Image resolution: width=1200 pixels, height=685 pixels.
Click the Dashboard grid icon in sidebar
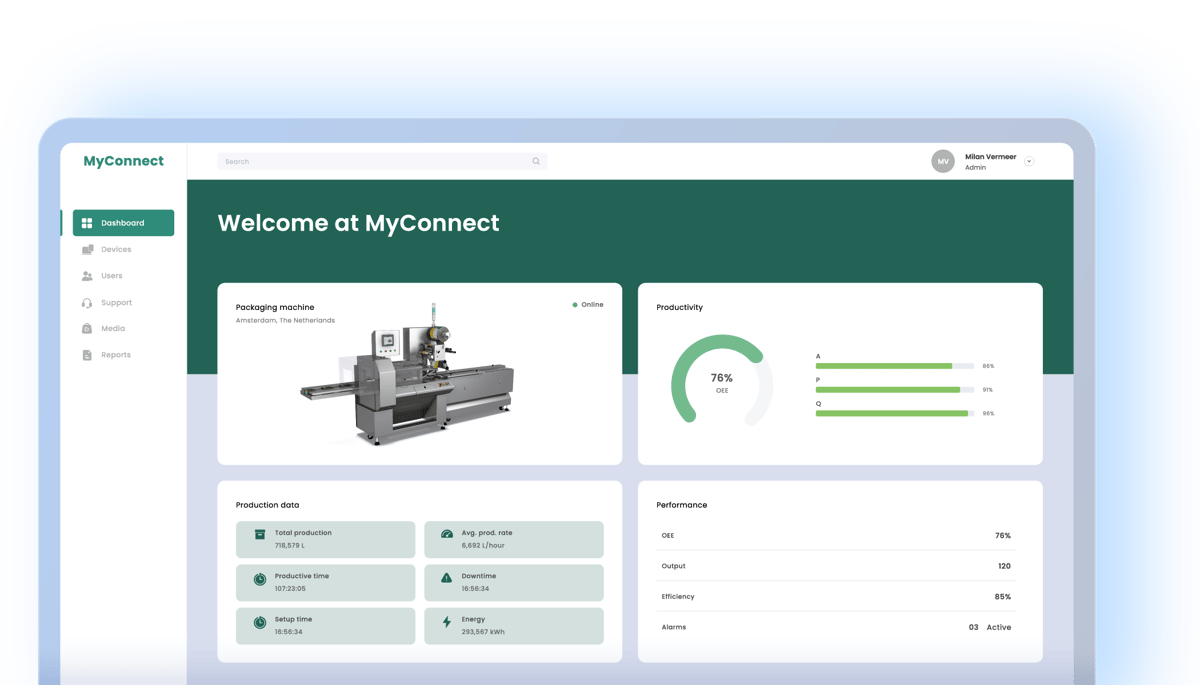click(87, 223)
